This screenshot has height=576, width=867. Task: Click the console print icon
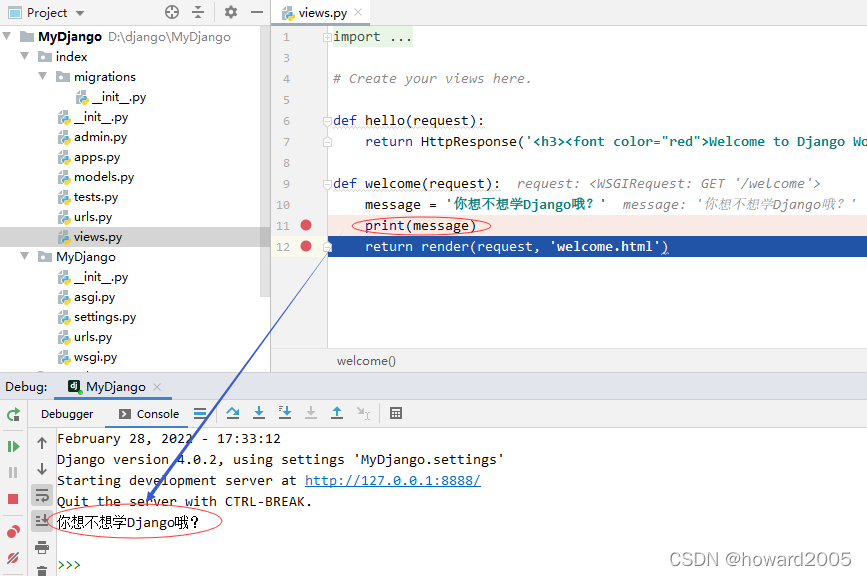point(42,548)
